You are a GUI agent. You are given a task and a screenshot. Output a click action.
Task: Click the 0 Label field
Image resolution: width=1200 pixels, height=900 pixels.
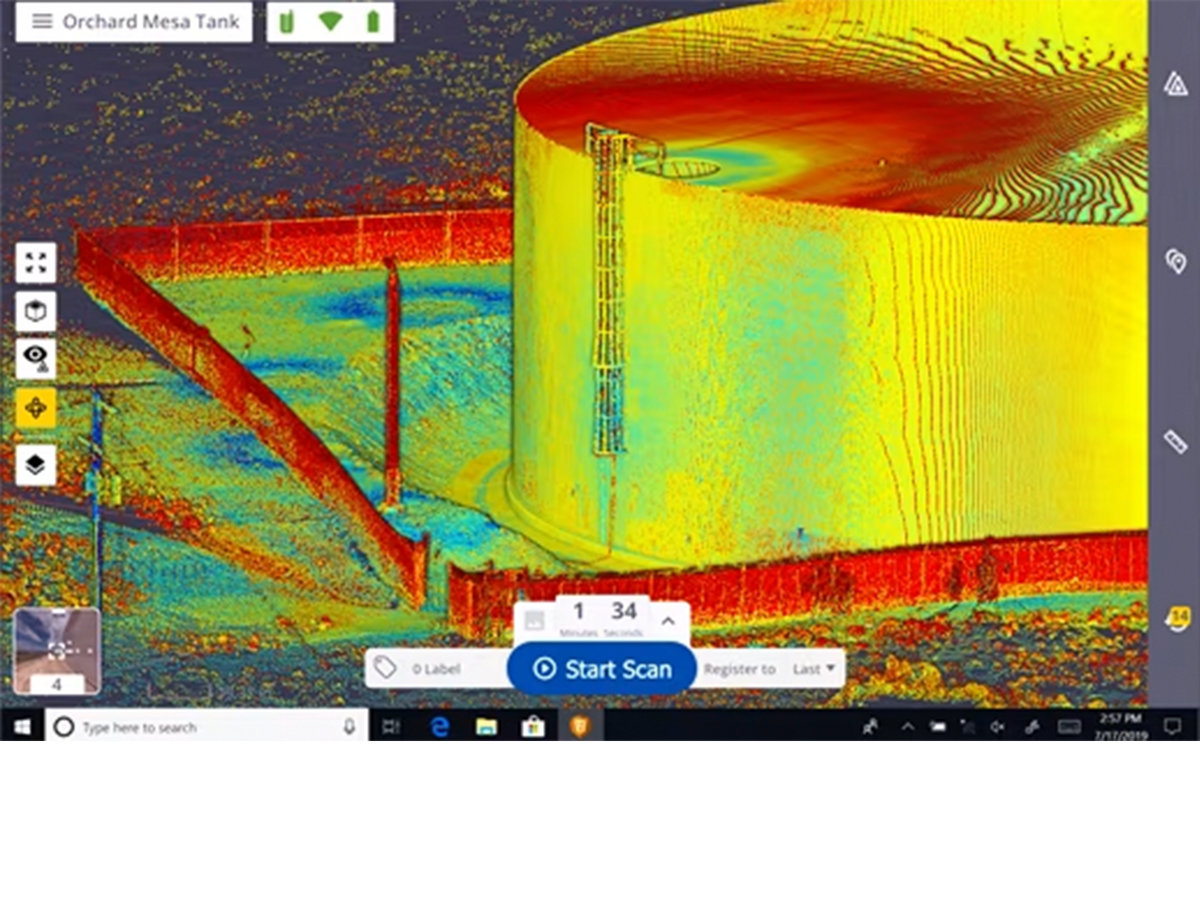[x=436, y=668]
